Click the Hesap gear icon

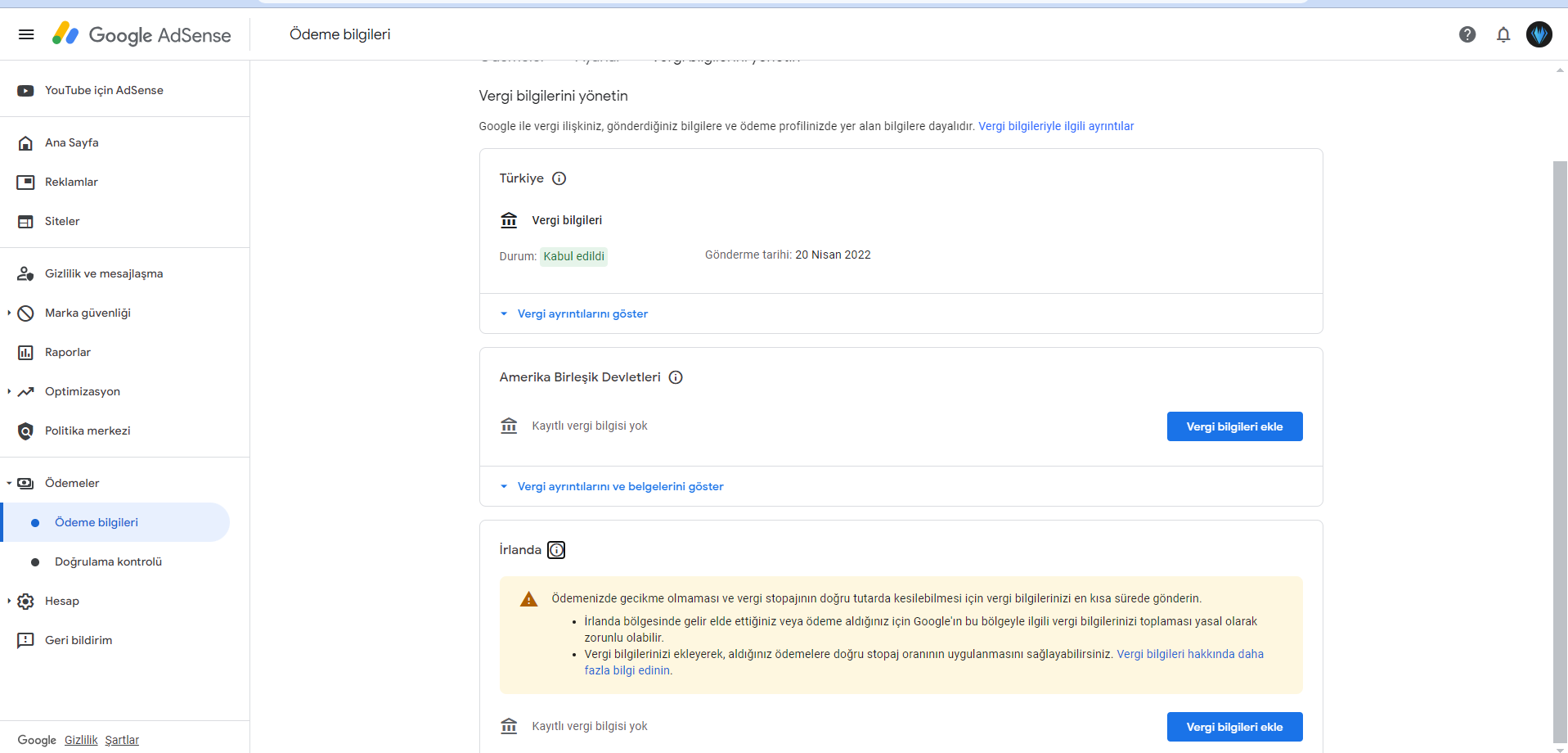[x=26, y=602]
